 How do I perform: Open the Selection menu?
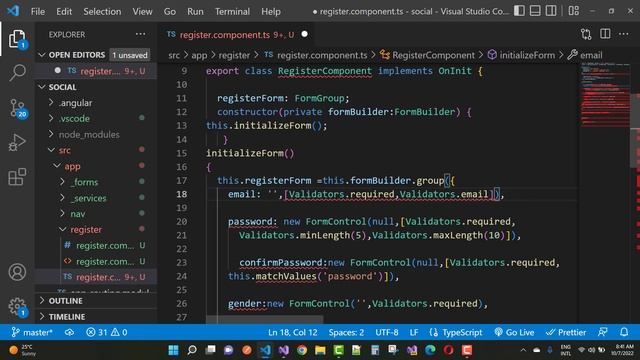click(x=102, y=11)
